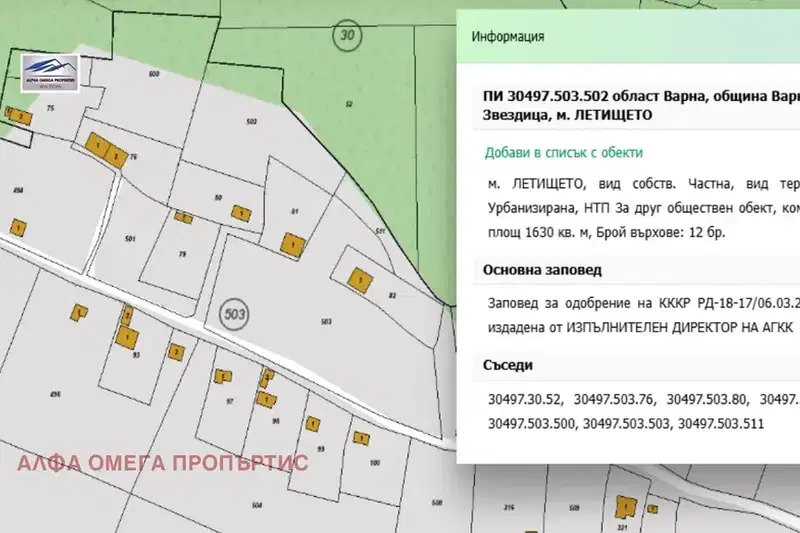Select parcel 508 label
Viewport: 800px width, 533px height.
[437, 502]
